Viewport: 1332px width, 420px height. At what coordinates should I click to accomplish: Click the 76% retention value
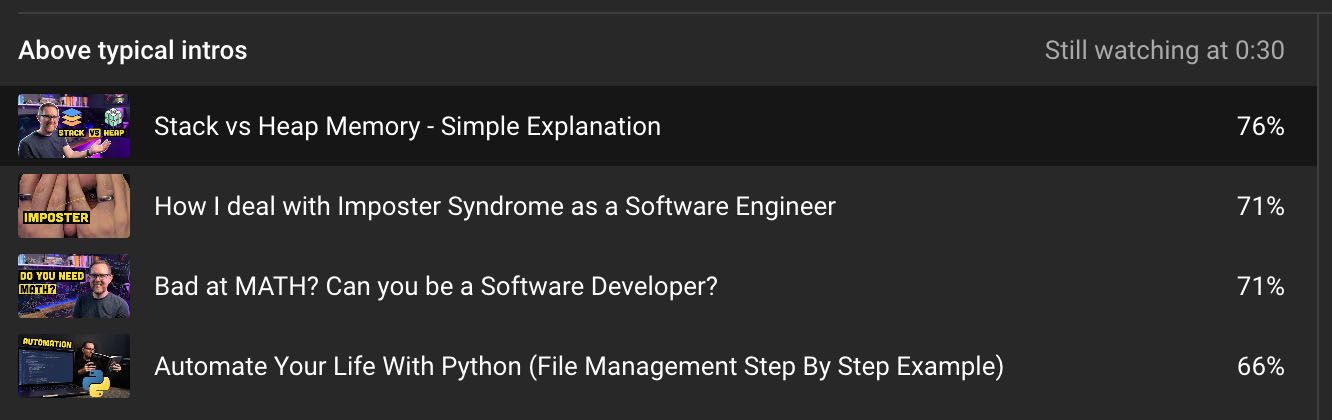pos(1260,126)
